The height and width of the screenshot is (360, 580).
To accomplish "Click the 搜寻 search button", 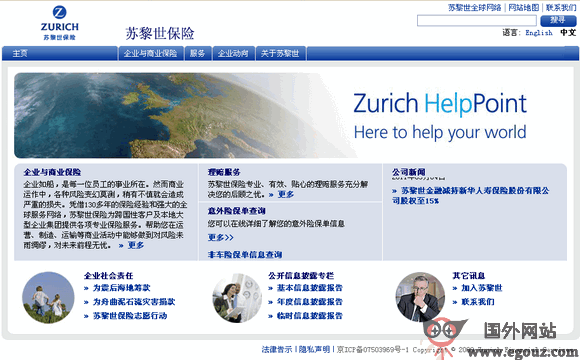I will pyautogui.click(x=558, y=20).
